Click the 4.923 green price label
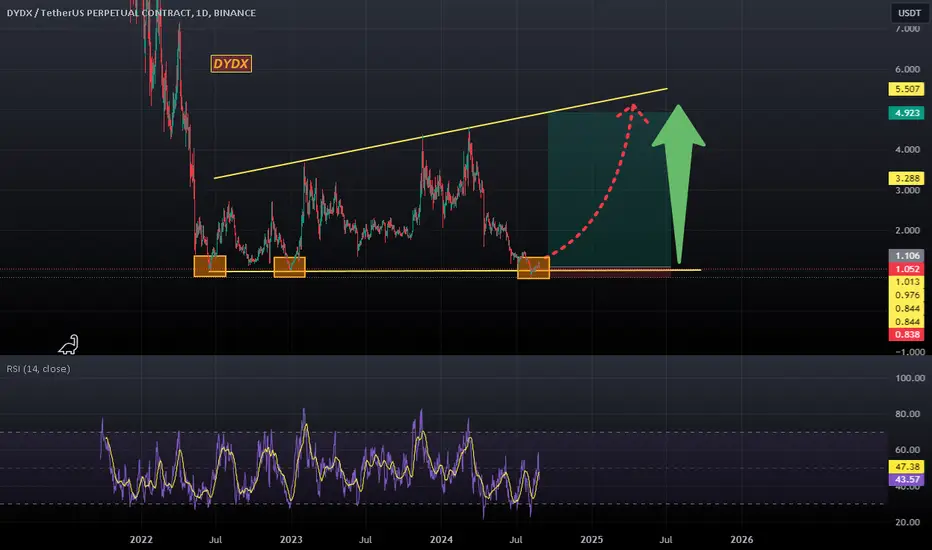 coord(906,112)
